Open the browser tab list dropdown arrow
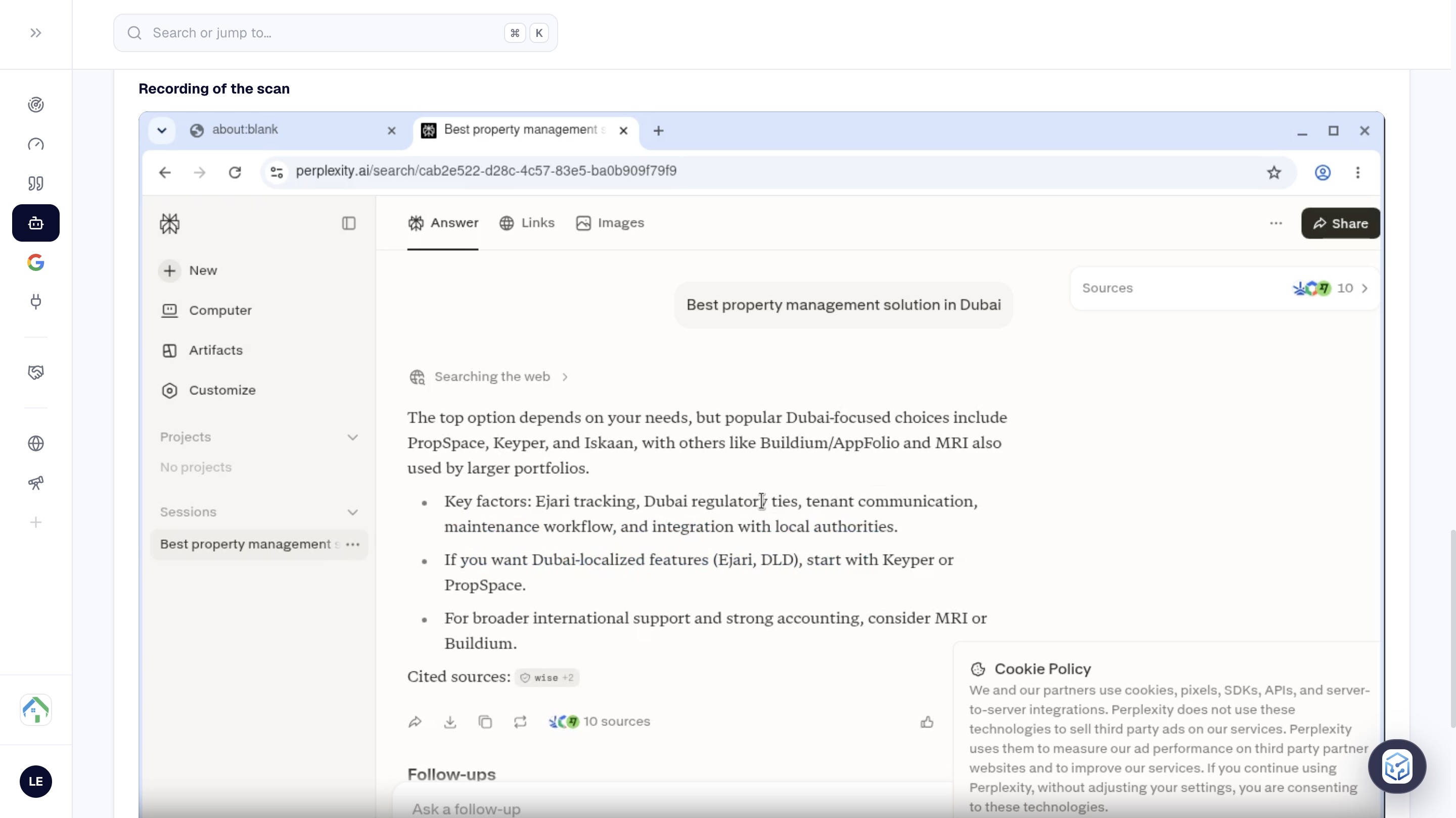This screenshot has height=818, width=1456. tap(162, 130)
